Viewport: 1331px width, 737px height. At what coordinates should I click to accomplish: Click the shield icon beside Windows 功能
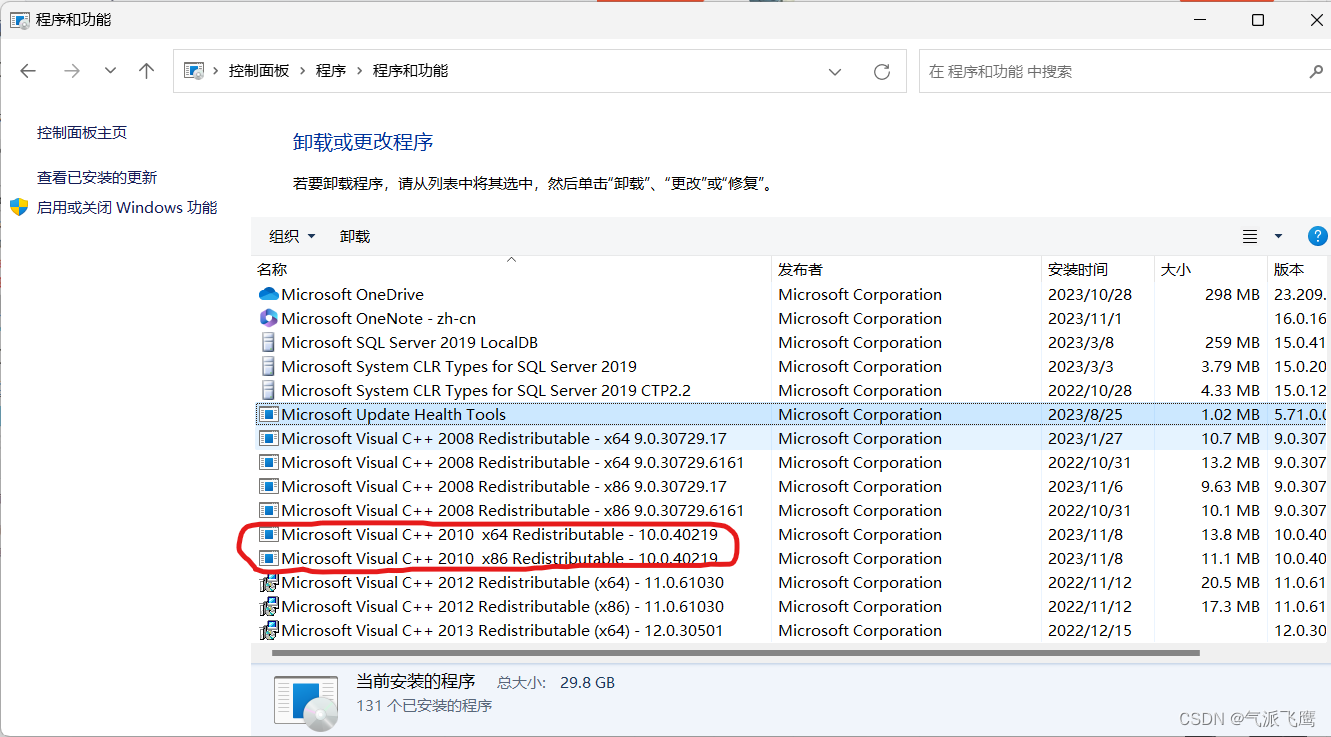coord(19,207)
